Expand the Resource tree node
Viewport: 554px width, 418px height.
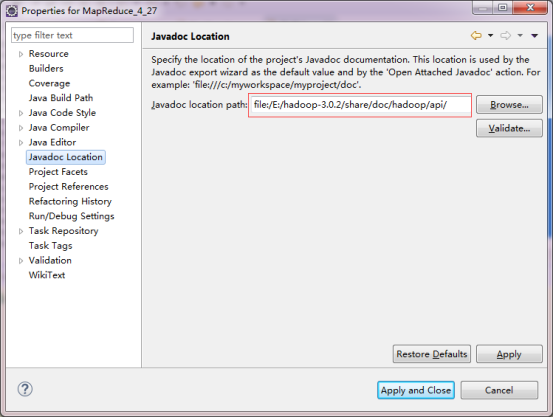[21, 54]
